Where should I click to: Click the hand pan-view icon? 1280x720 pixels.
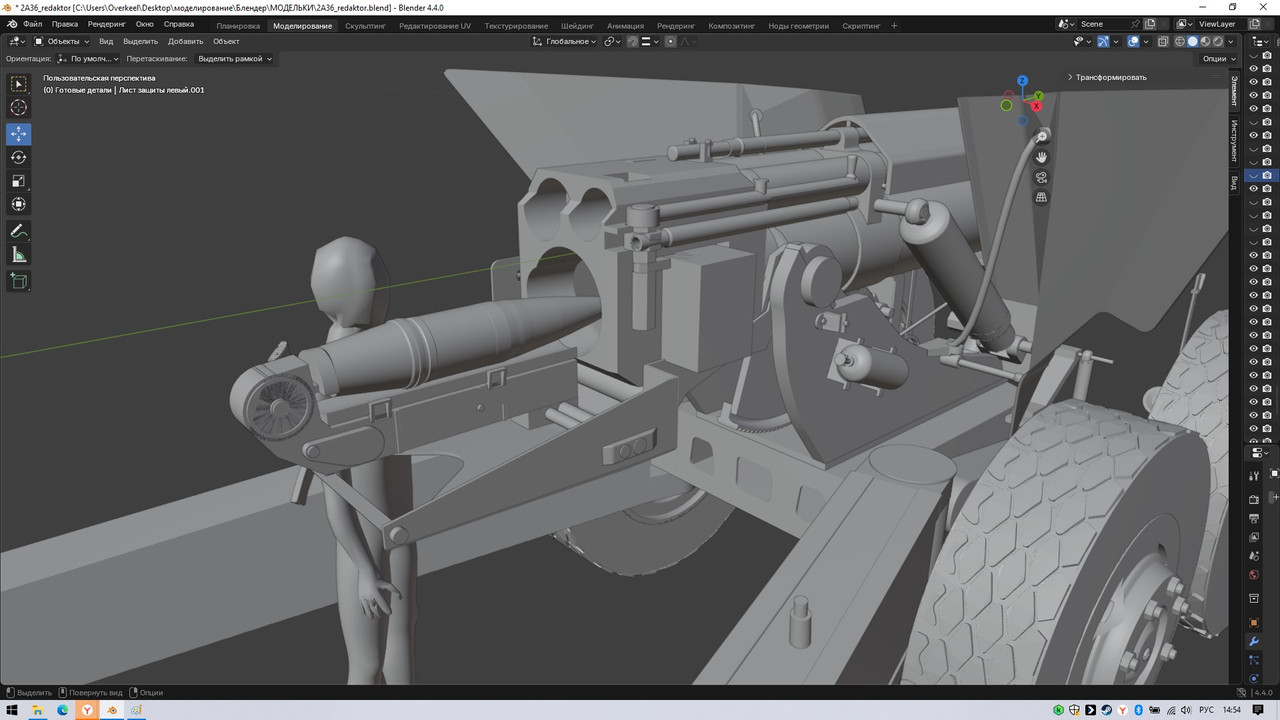[x=1041, y=157]
